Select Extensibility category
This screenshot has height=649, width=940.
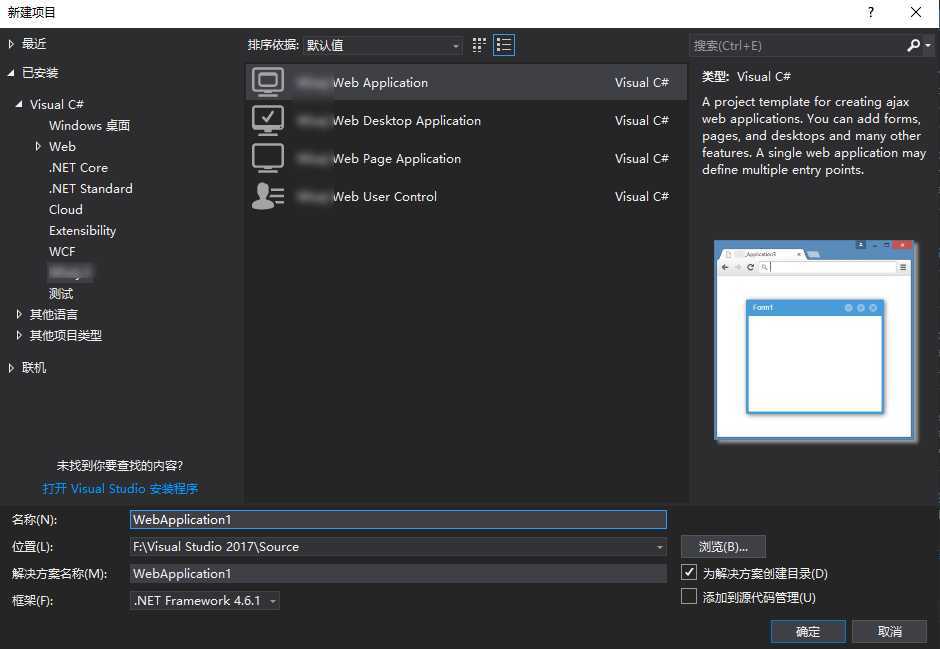tap(83, 230)
